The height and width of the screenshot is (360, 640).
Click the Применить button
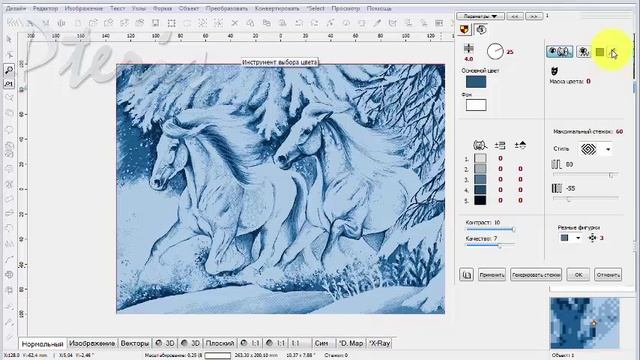(491, 275)
